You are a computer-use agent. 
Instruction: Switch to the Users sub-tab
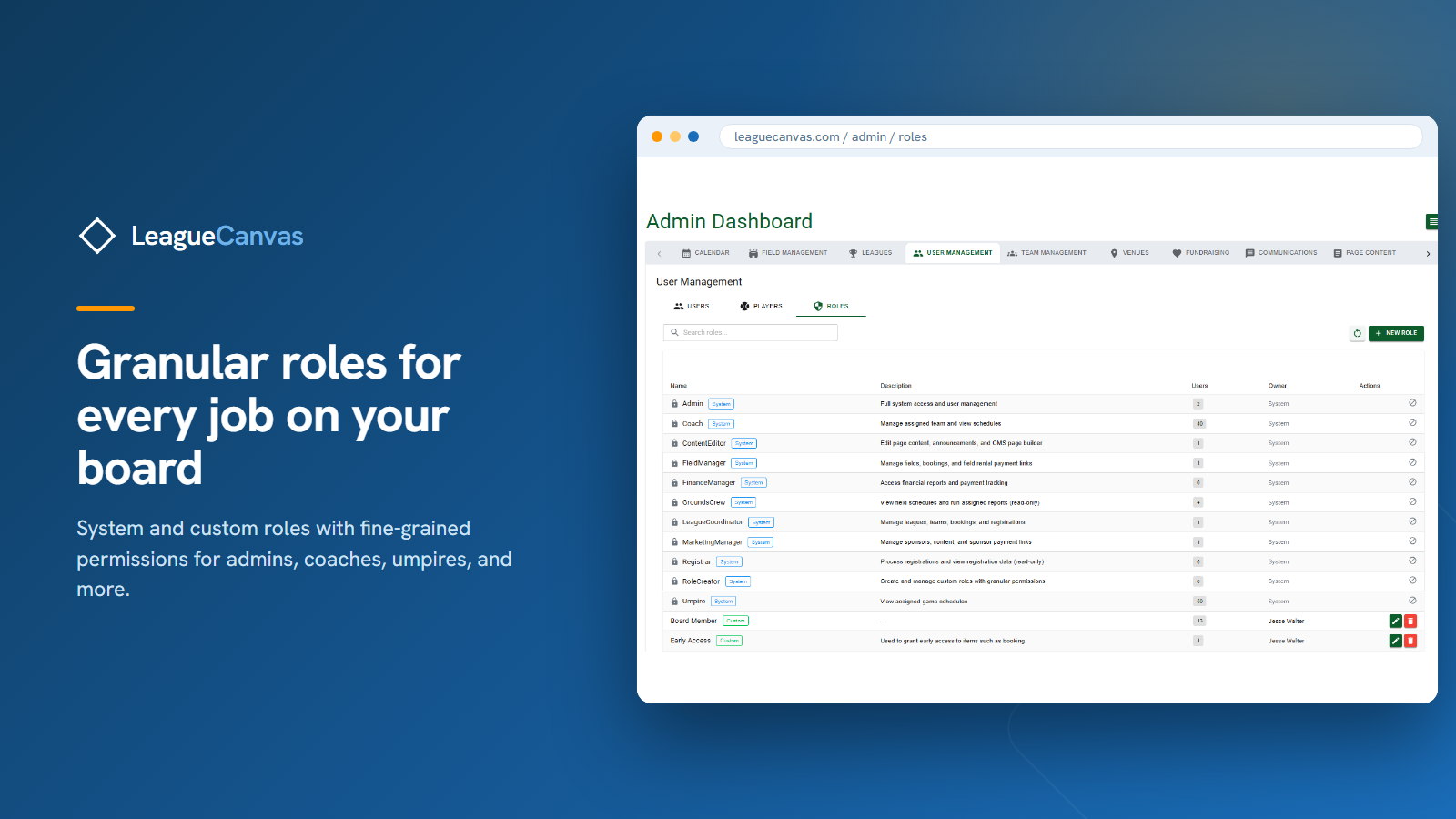tap(692, 307)
